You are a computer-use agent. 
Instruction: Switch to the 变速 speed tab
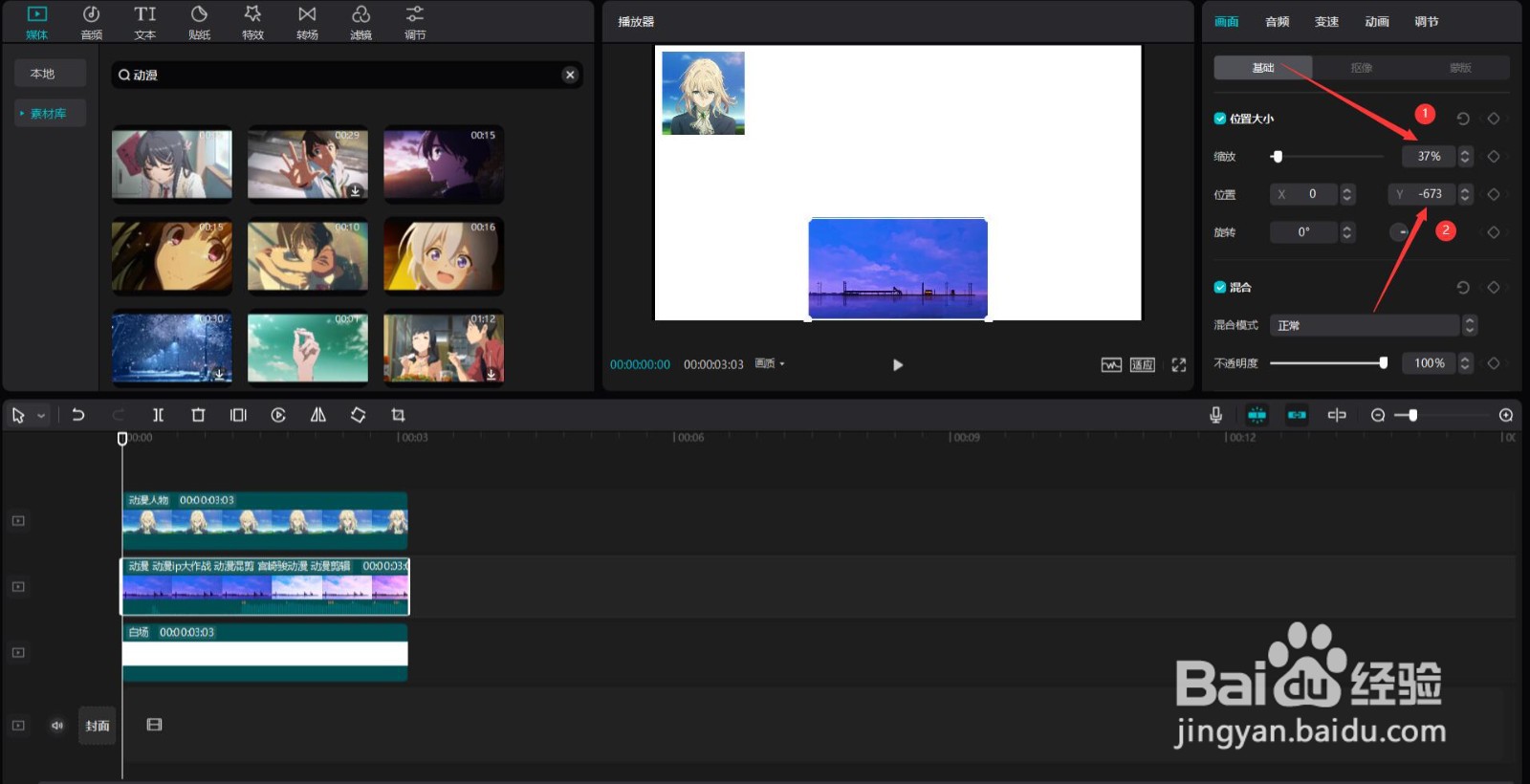coord(1326,21)
